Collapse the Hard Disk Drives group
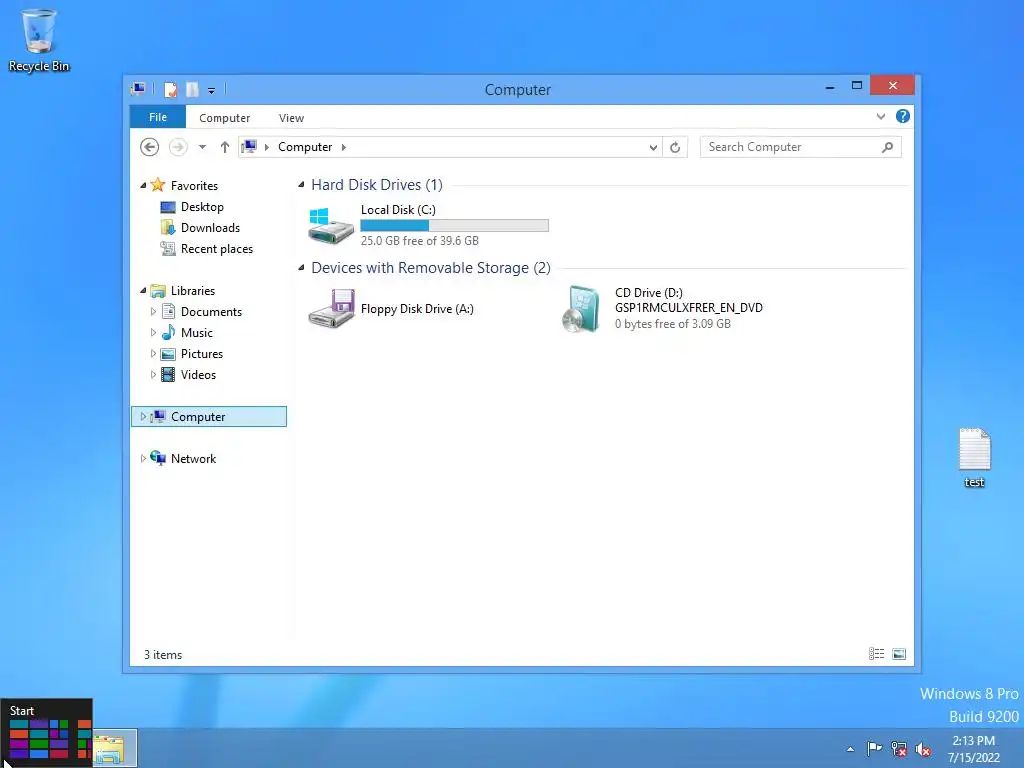Screen dimensions: 1024x768 point(301,185)
